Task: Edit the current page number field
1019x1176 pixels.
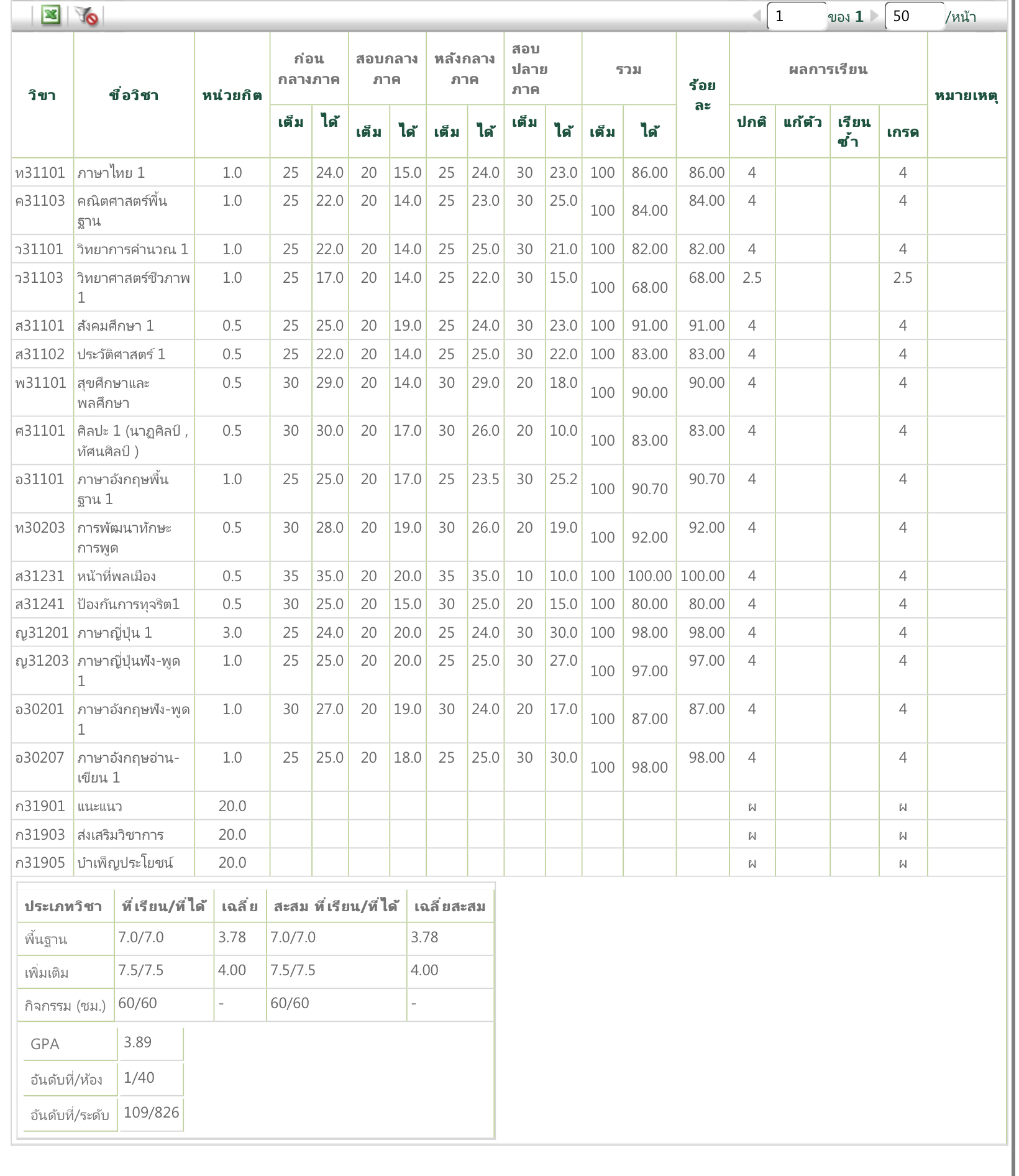Action: pyautogui.click(x=797, y=16)
